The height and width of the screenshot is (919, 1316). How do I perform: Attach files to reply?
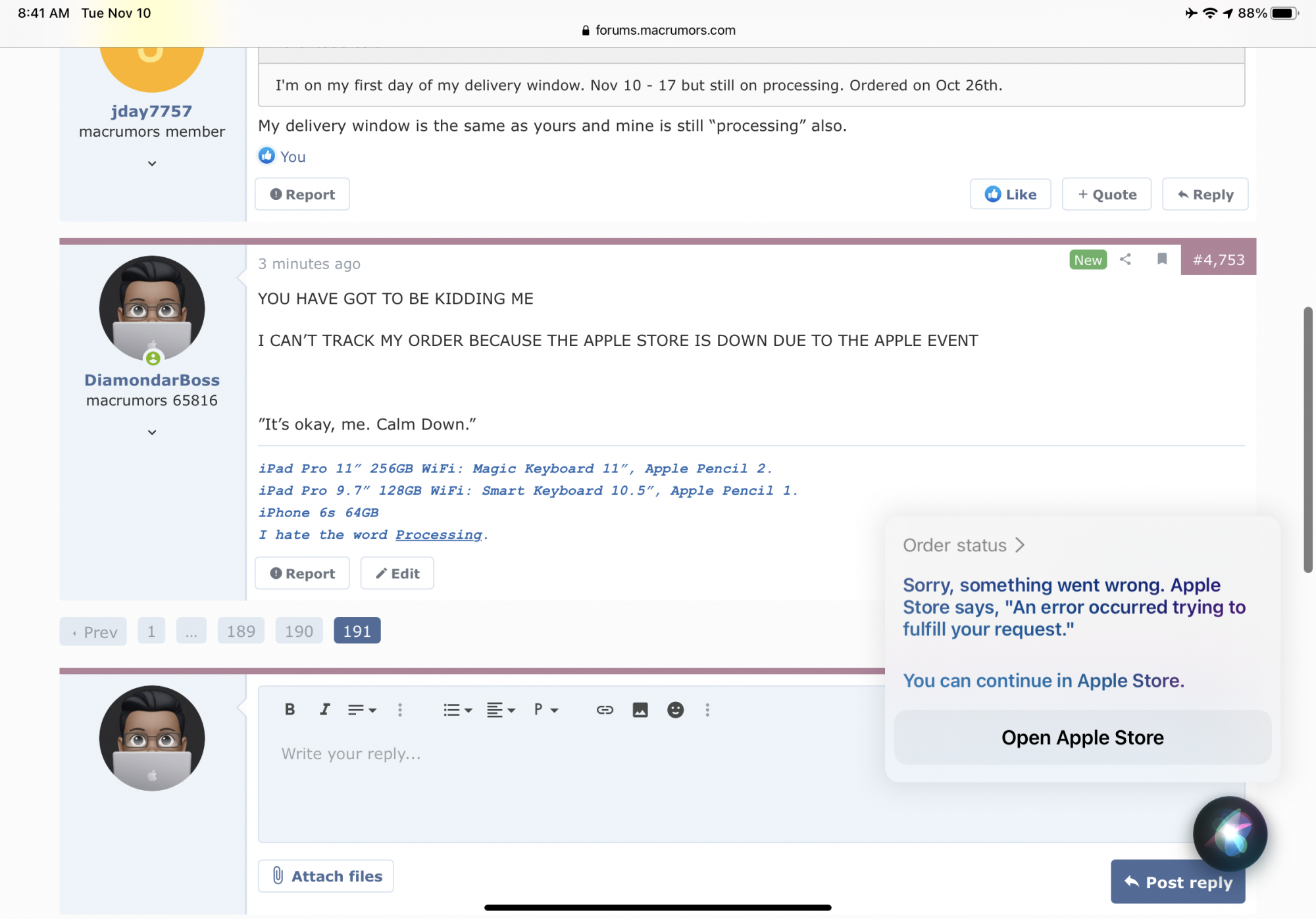click(326, 876)
